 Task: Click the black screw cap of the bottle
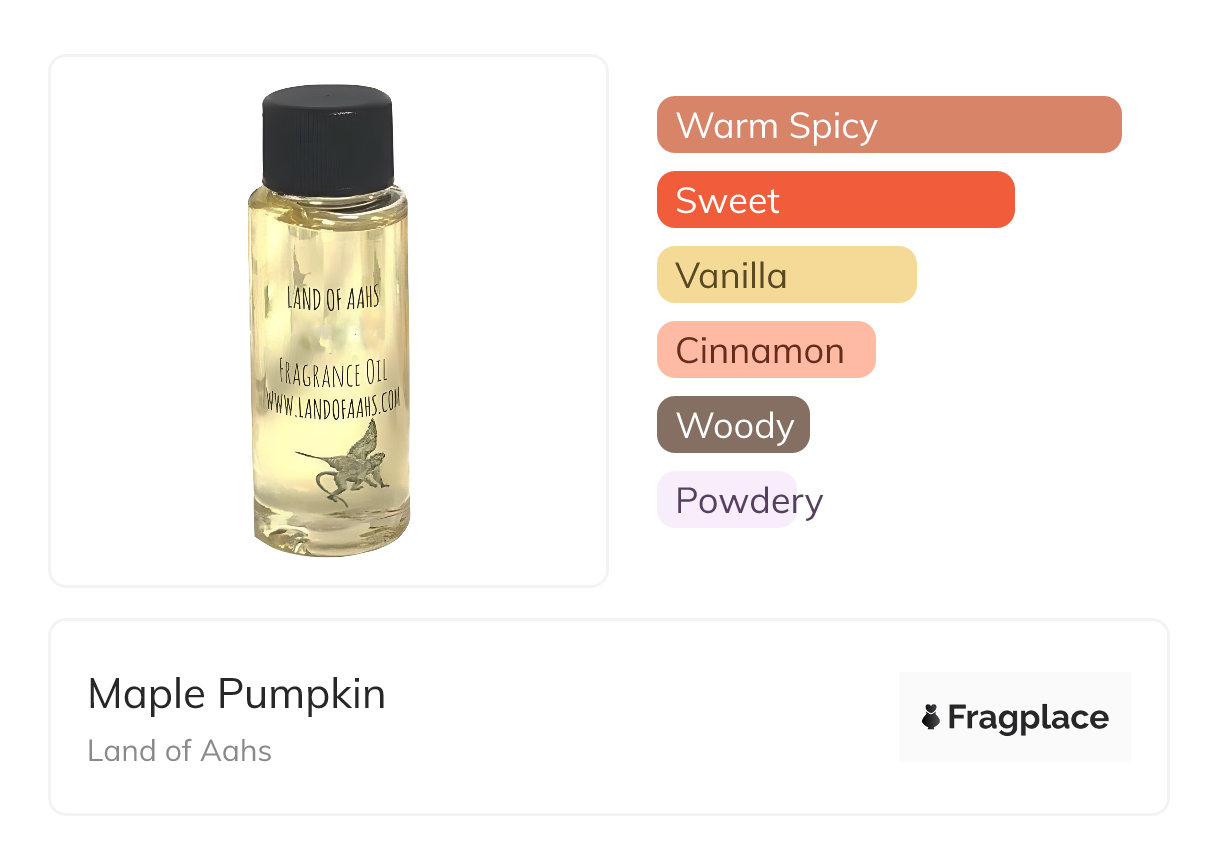click(x=328, y=139)
